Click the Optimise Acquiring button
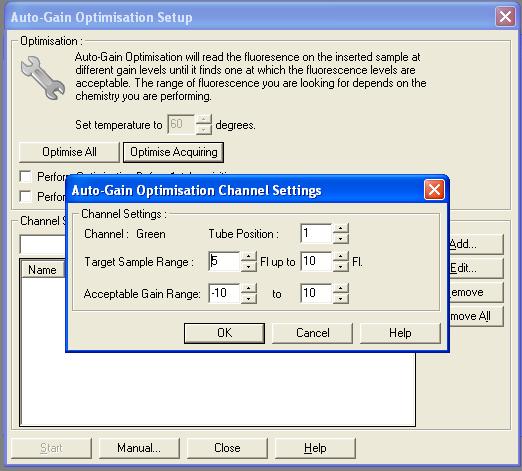This screenshot has height=471, width=522. [173, 152]
